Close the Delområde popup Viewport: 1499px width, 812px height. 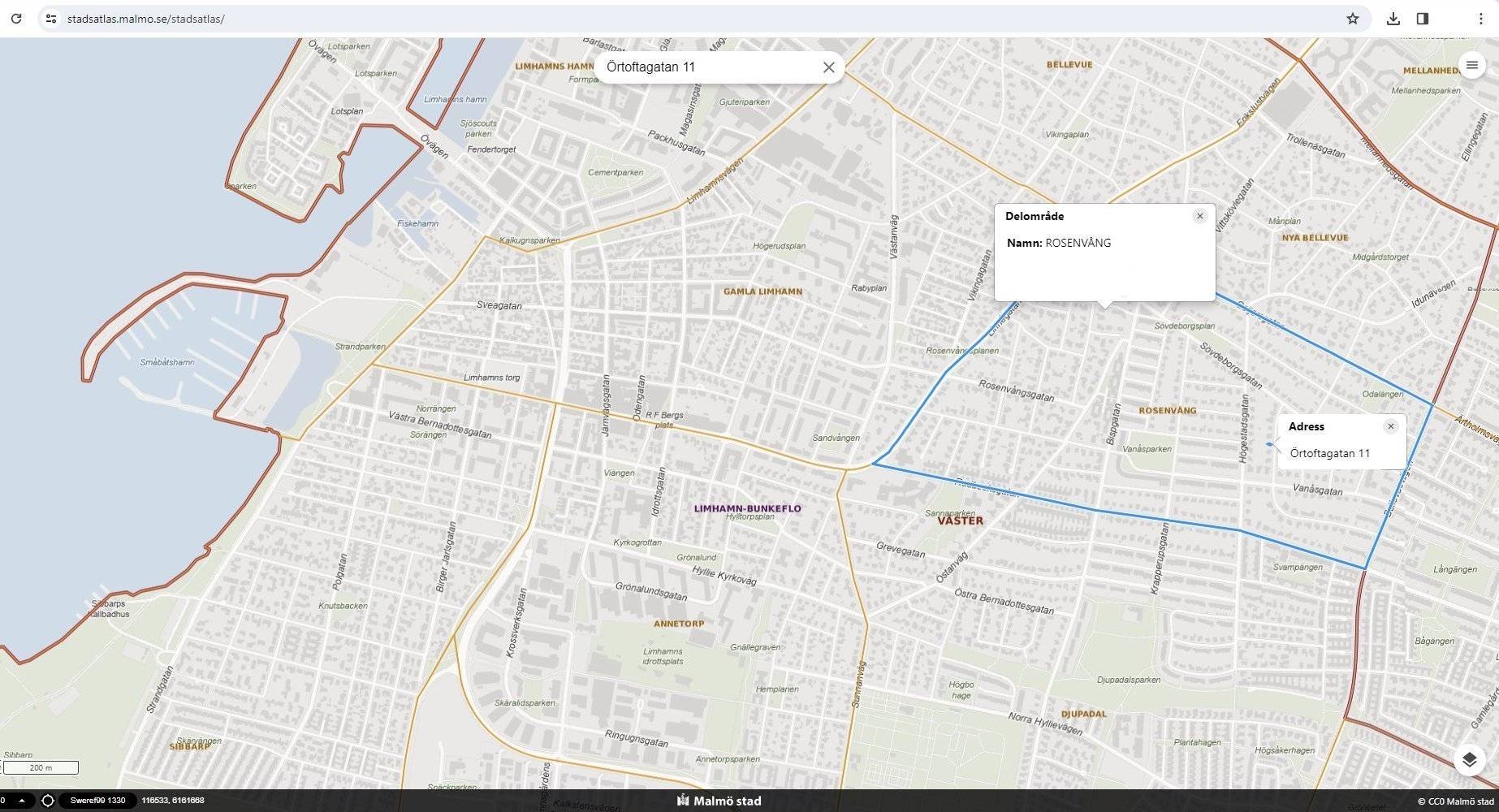coord(1199,216)
